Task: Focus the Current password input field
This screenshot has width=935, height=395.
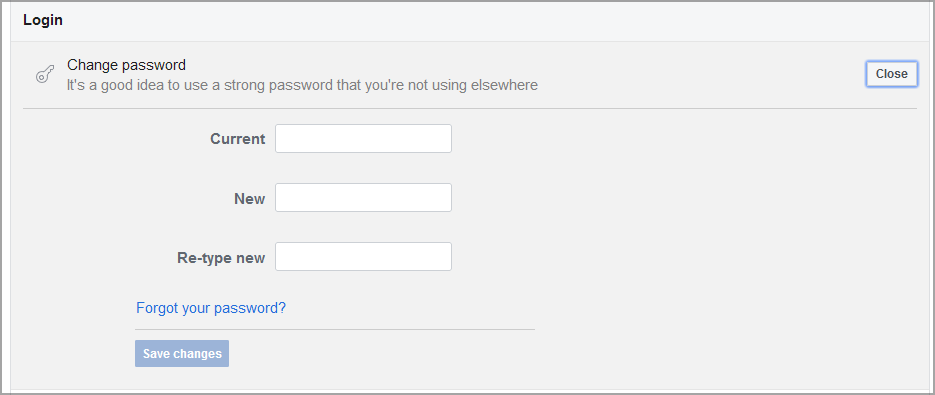Action: pos(363,138)
